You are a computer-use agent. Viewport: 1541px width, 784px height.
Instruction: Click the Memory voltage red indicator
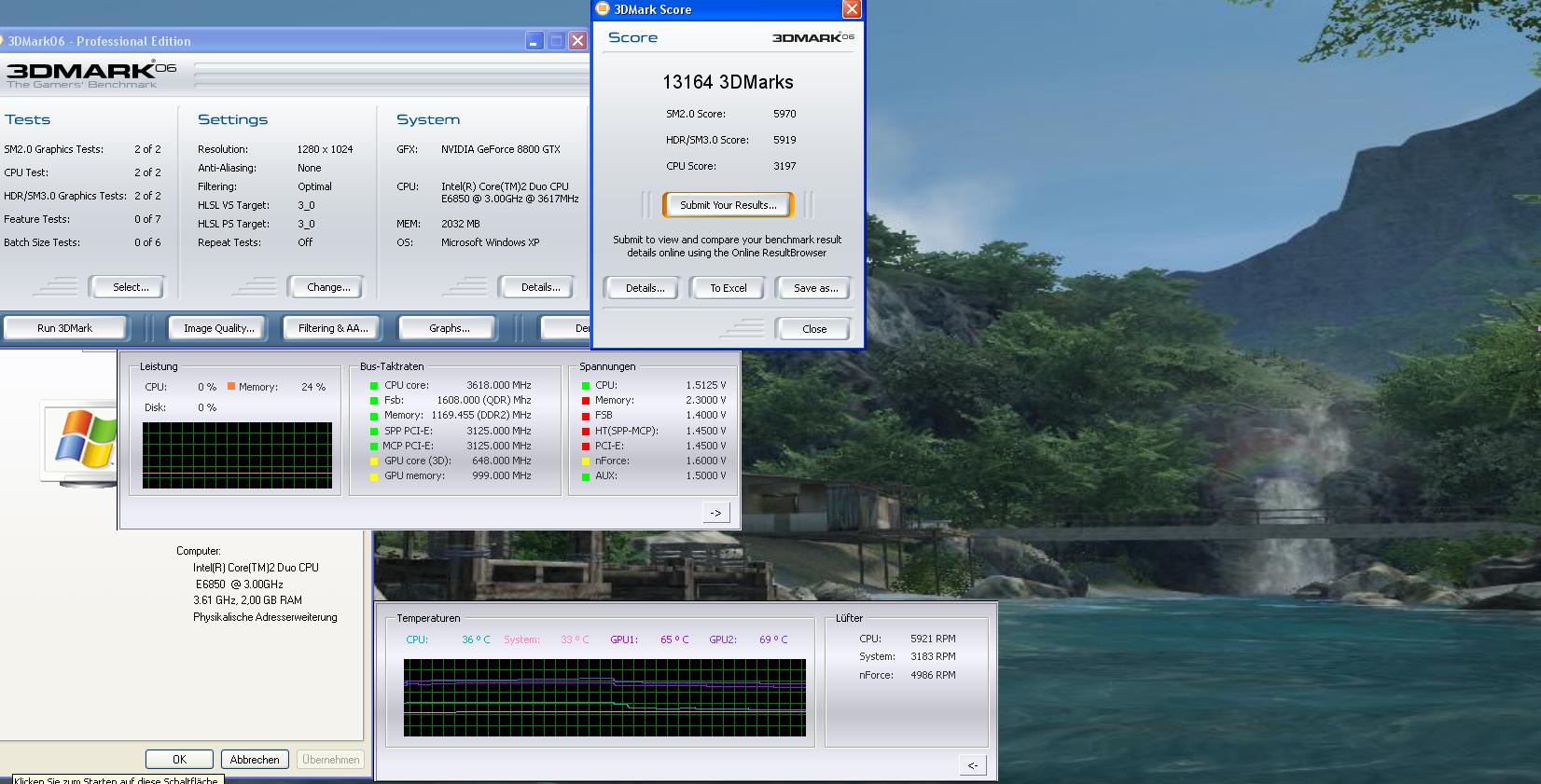pos(586,400)
